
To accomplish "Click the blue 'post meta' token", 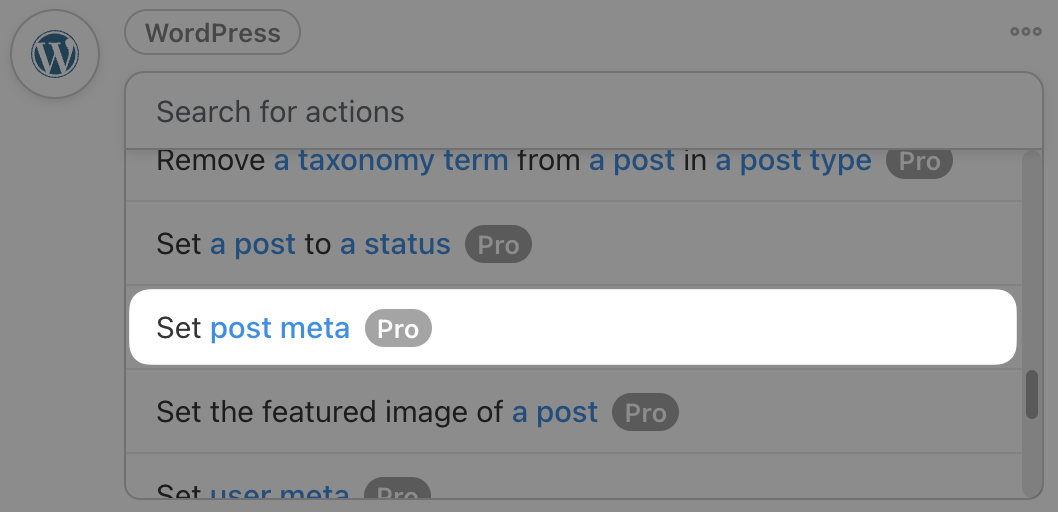I will click(x=280, y=328).
